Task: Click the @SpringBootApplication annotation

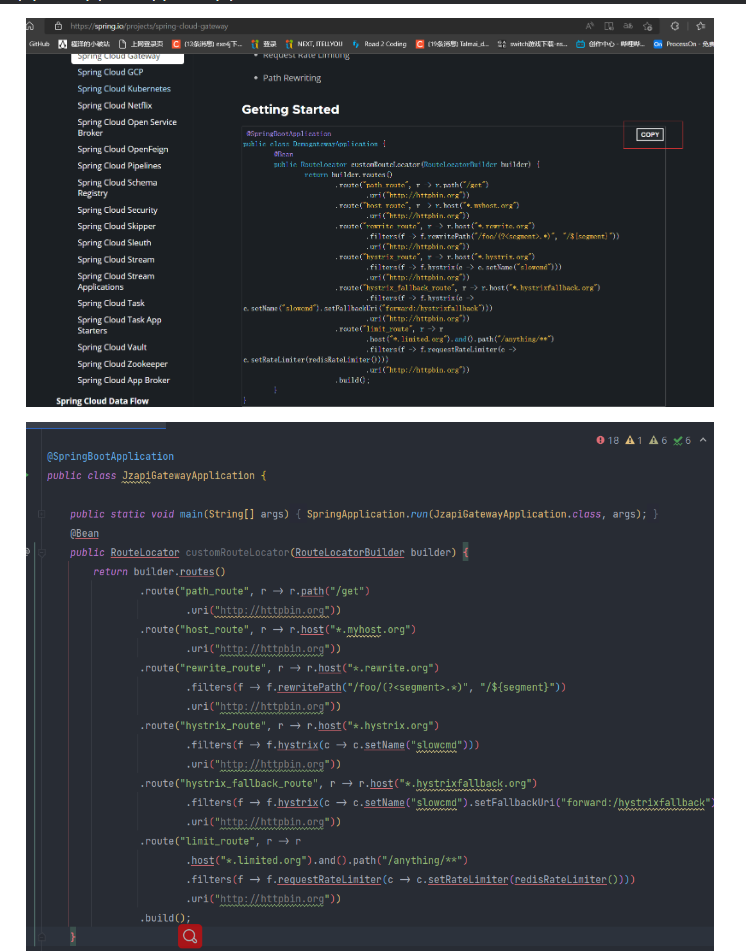Action: [x=110, y=457]
